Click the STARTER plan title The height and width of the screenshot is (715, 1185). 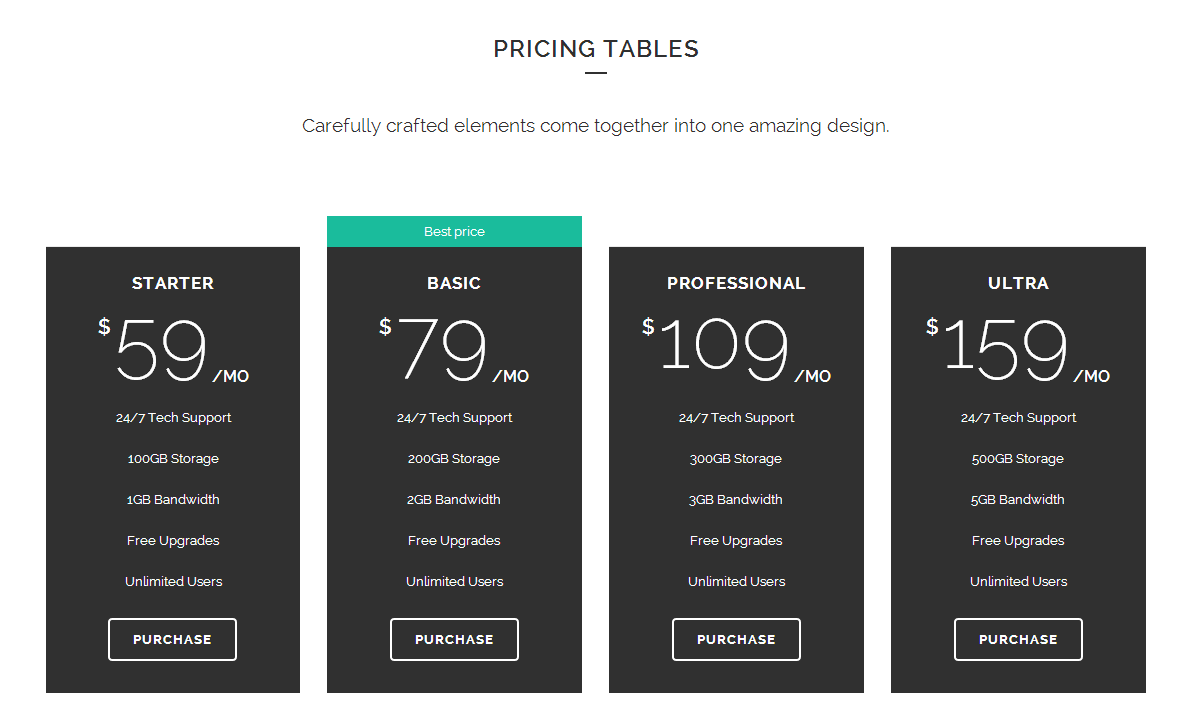coord(173,283)
